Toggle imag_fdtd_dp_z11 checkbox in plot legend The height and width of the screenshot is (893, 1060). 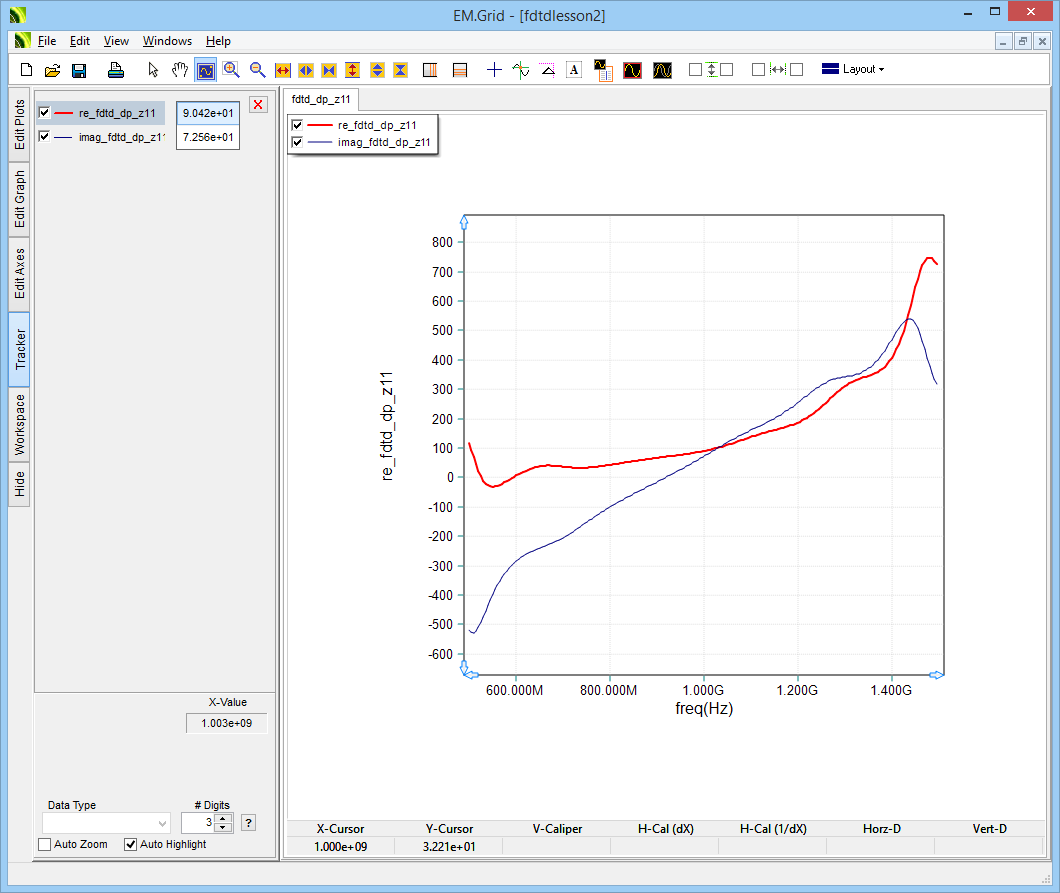(297, 143)
